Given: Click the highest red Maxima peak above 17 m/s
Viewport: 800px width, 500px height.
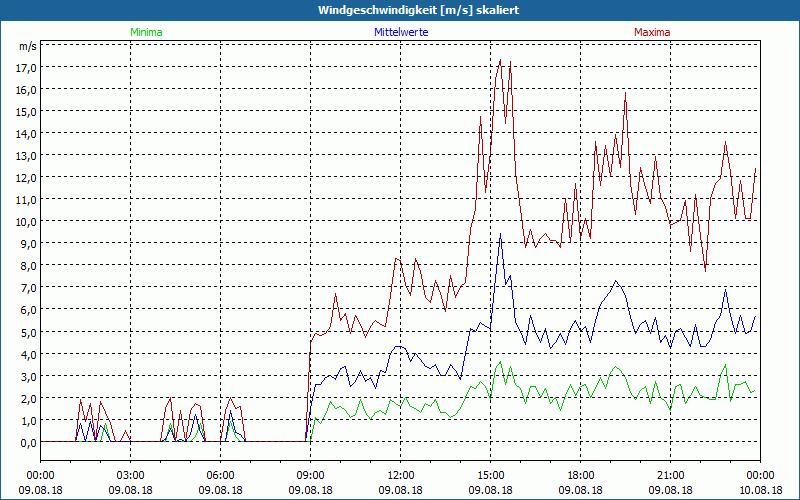Looking at the screenshot, I should [500, 60].
